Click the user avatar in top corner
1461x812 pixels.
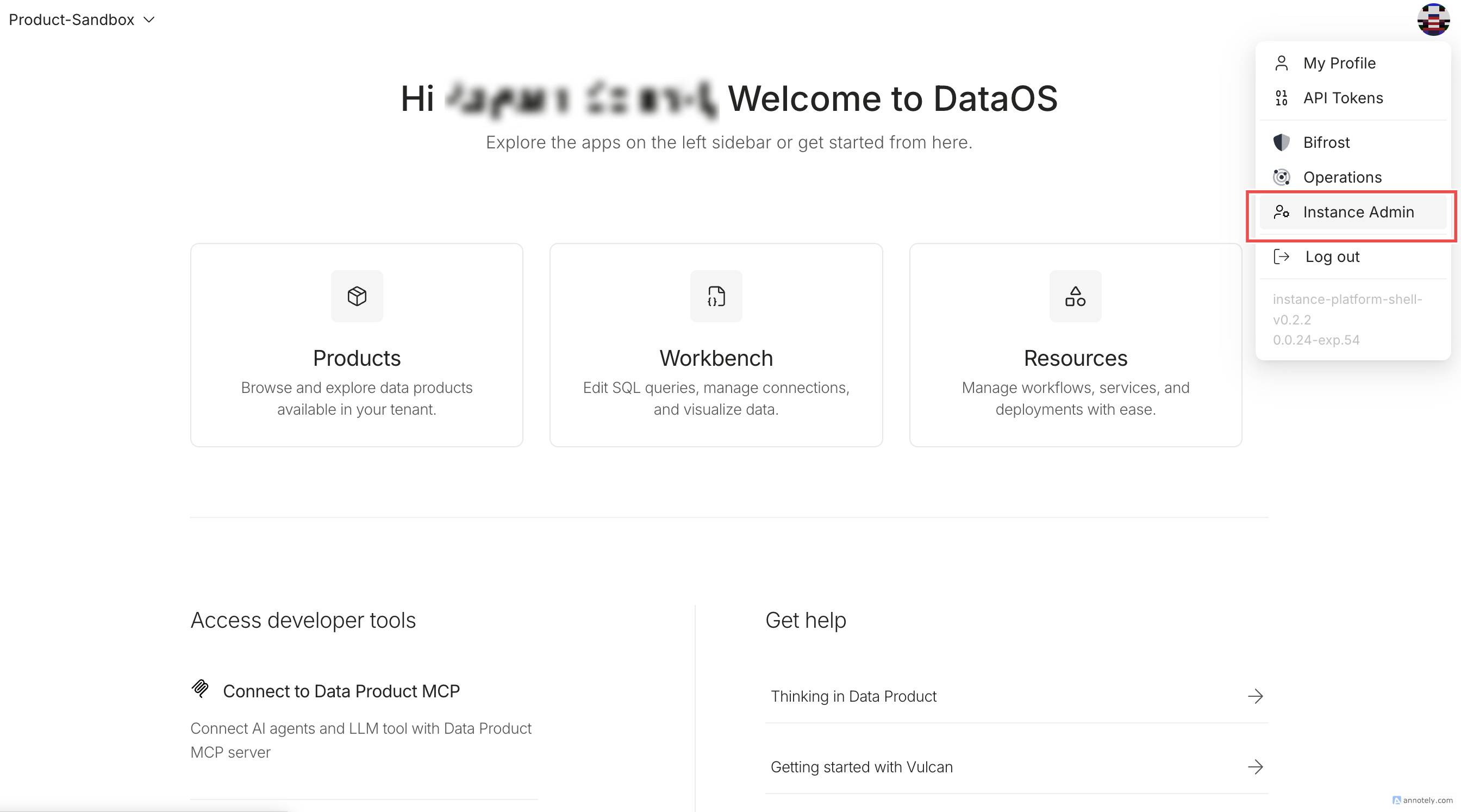[1433, 19]
